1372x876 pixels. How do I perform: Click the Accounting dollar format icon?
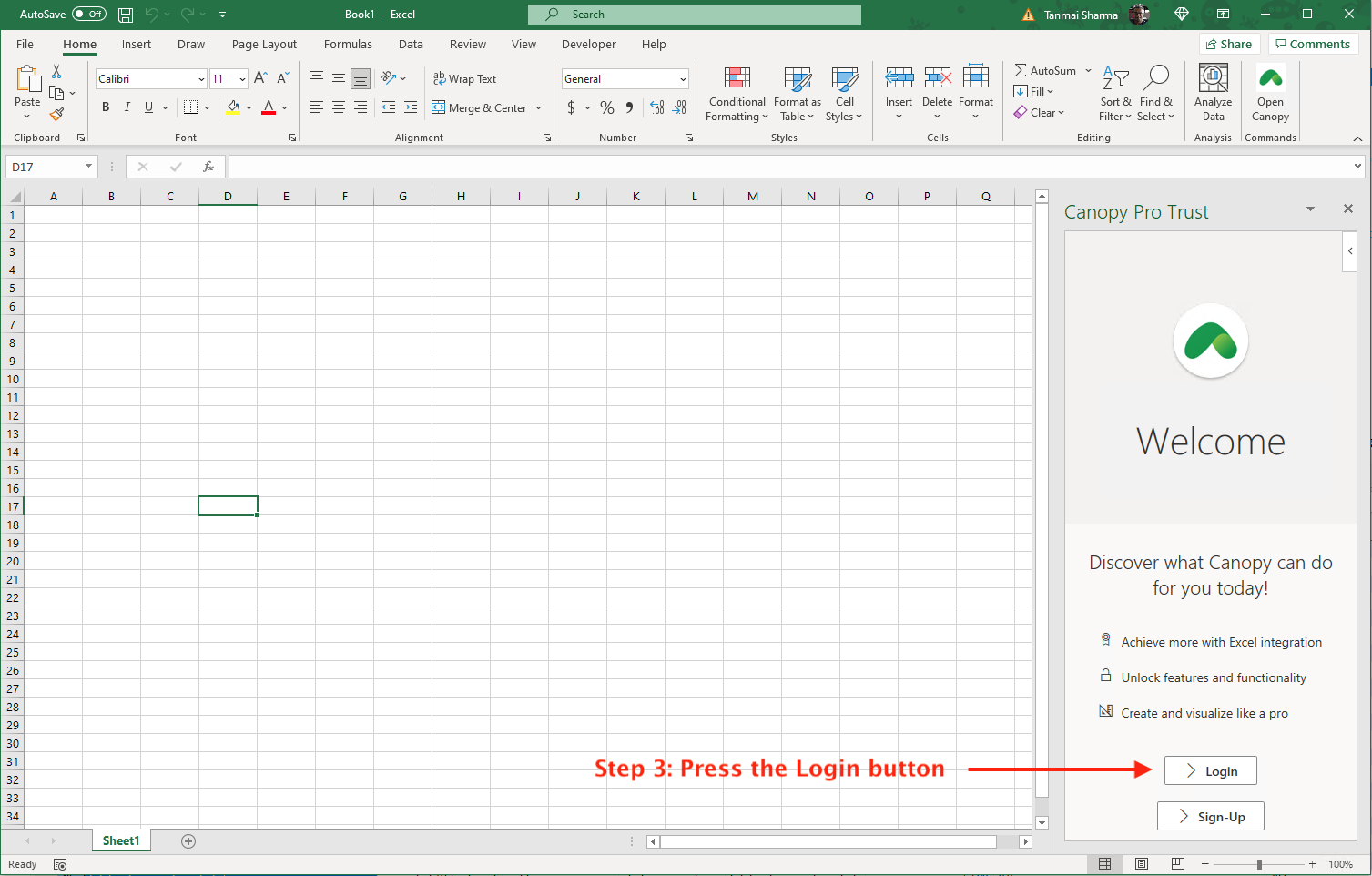point(571,107)
